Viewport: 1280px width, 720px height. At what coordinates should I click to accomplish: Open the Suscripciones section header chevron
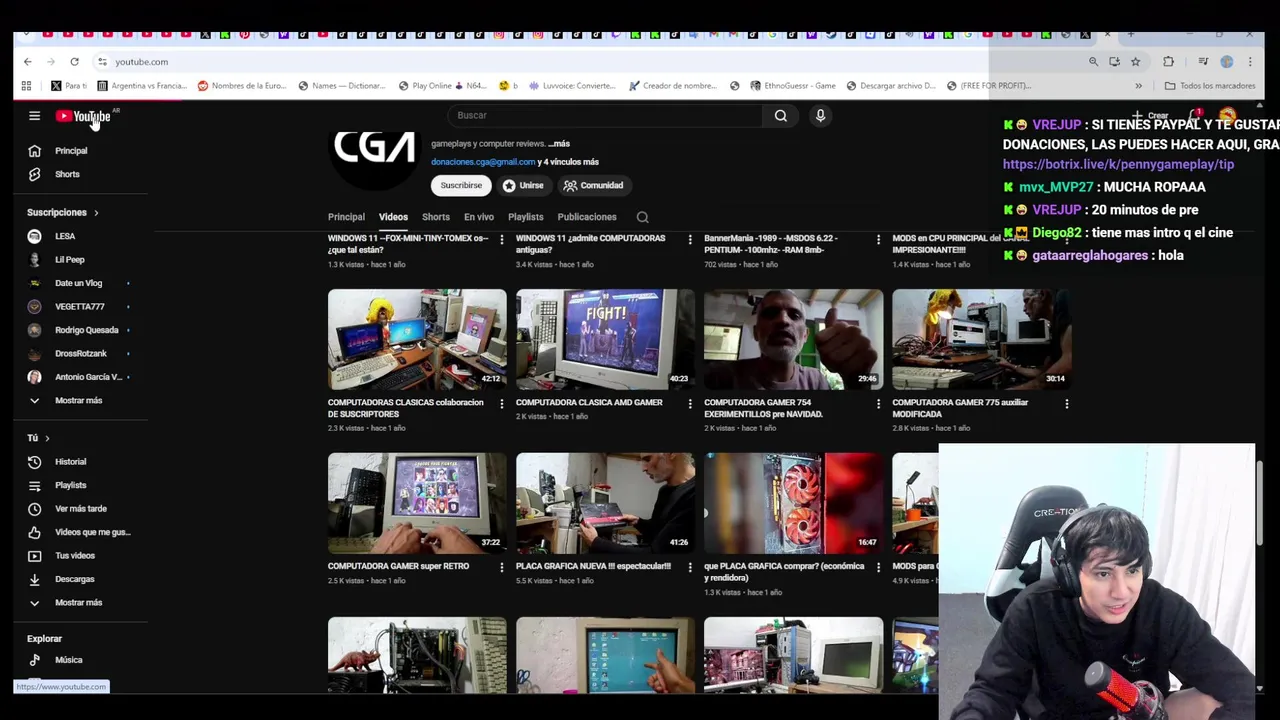pos(96,213)
